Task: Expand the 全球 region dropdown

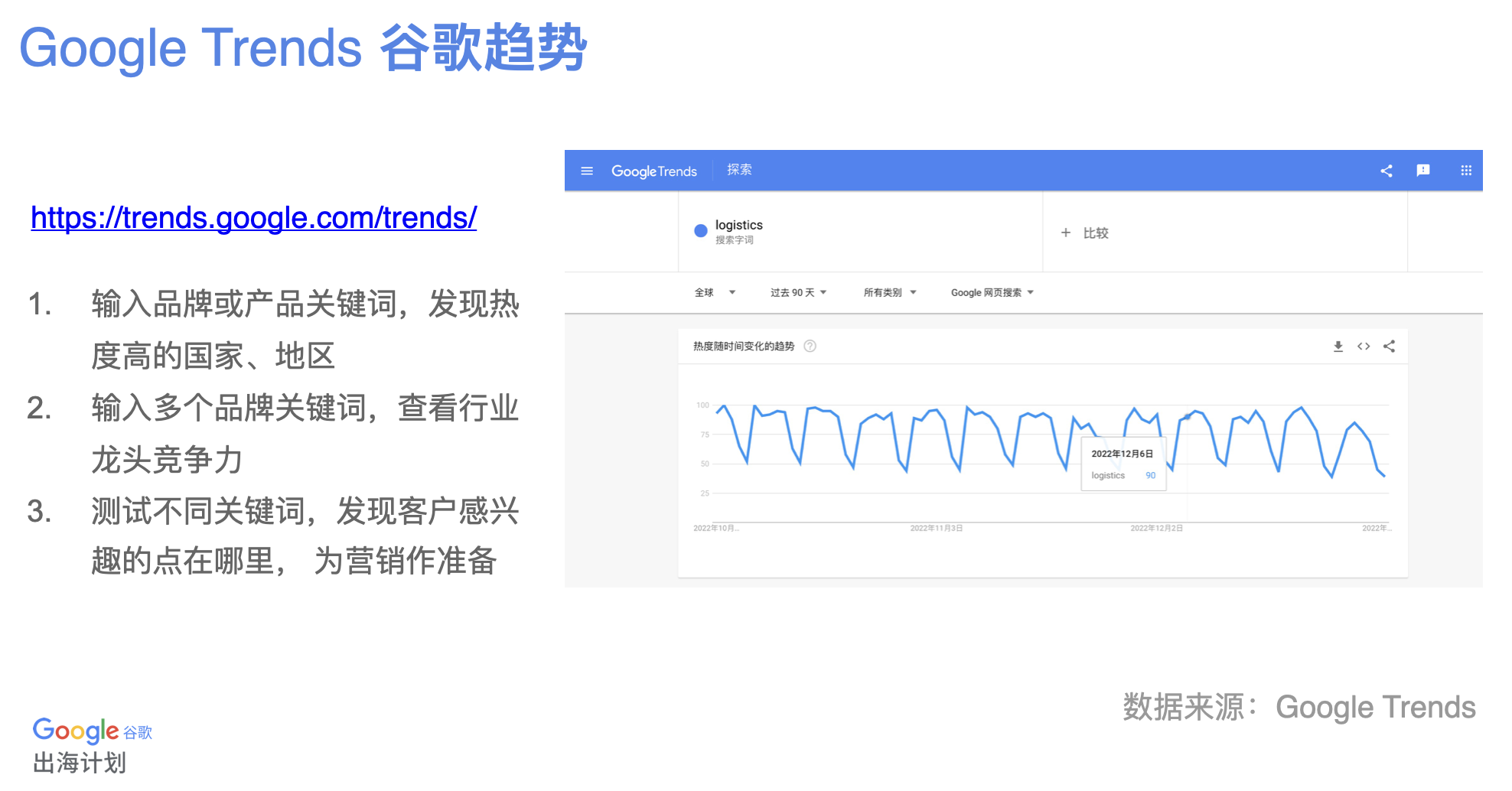Action: point(715,292)
